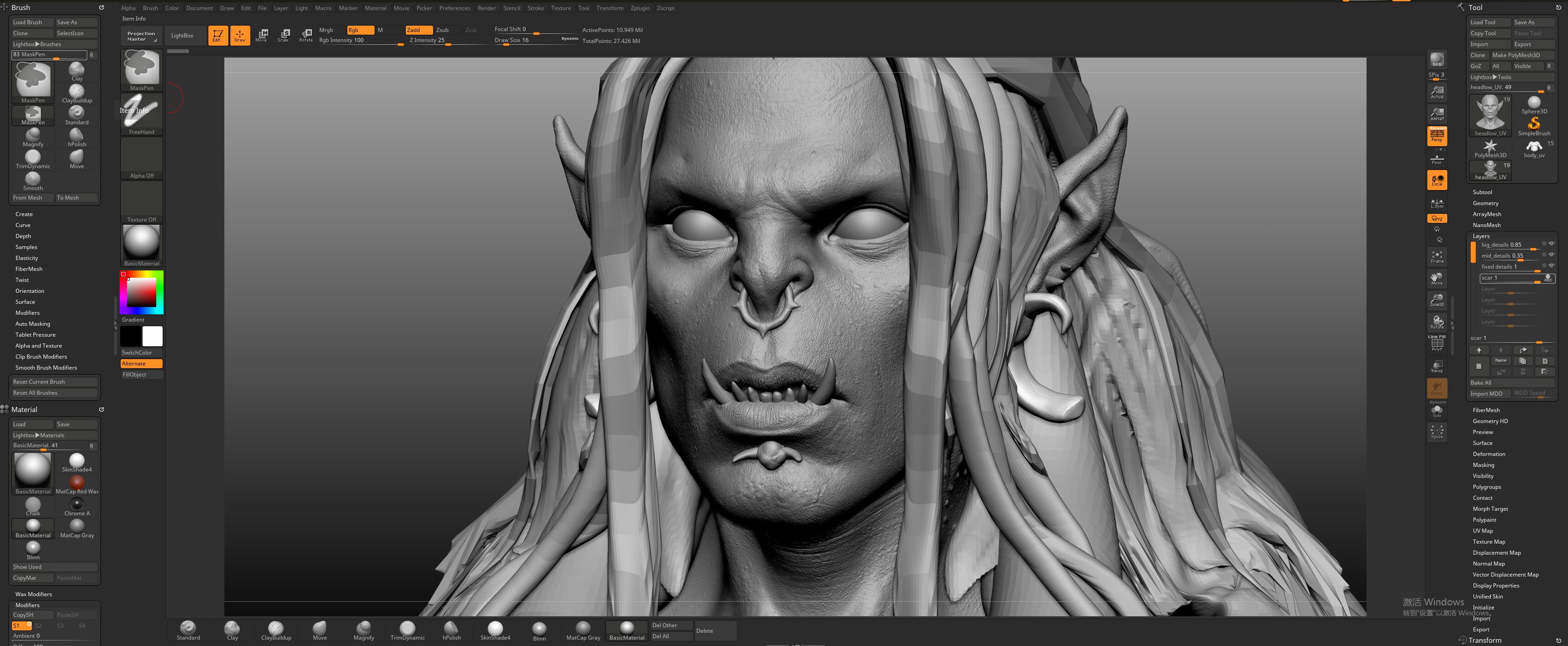
Task: Toggle REC on the scar layer
Action: click(x=1548, y=278)
